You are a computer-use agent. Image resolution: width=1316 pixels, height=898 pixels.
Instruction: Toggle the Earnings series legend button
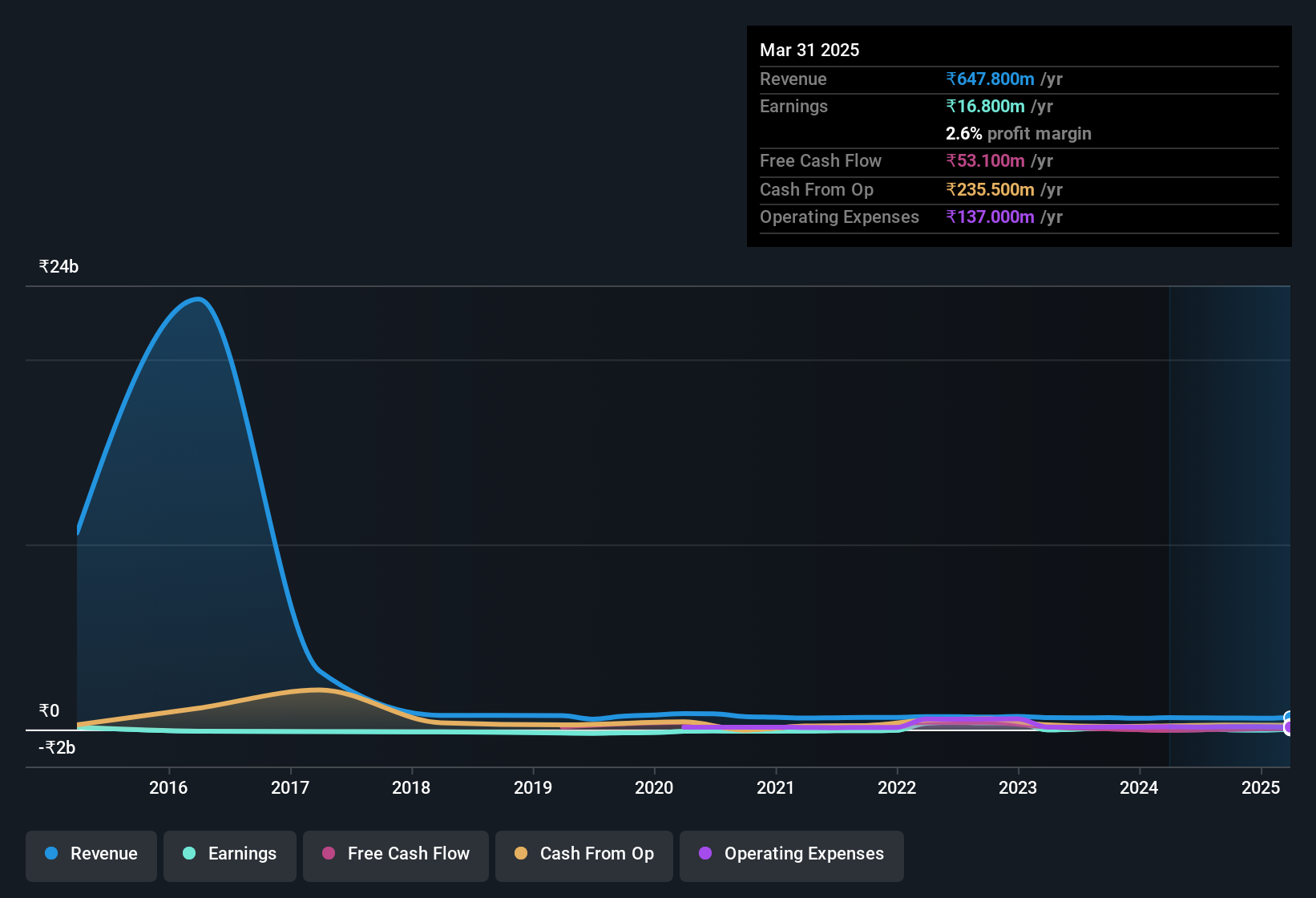coord(229,855)
